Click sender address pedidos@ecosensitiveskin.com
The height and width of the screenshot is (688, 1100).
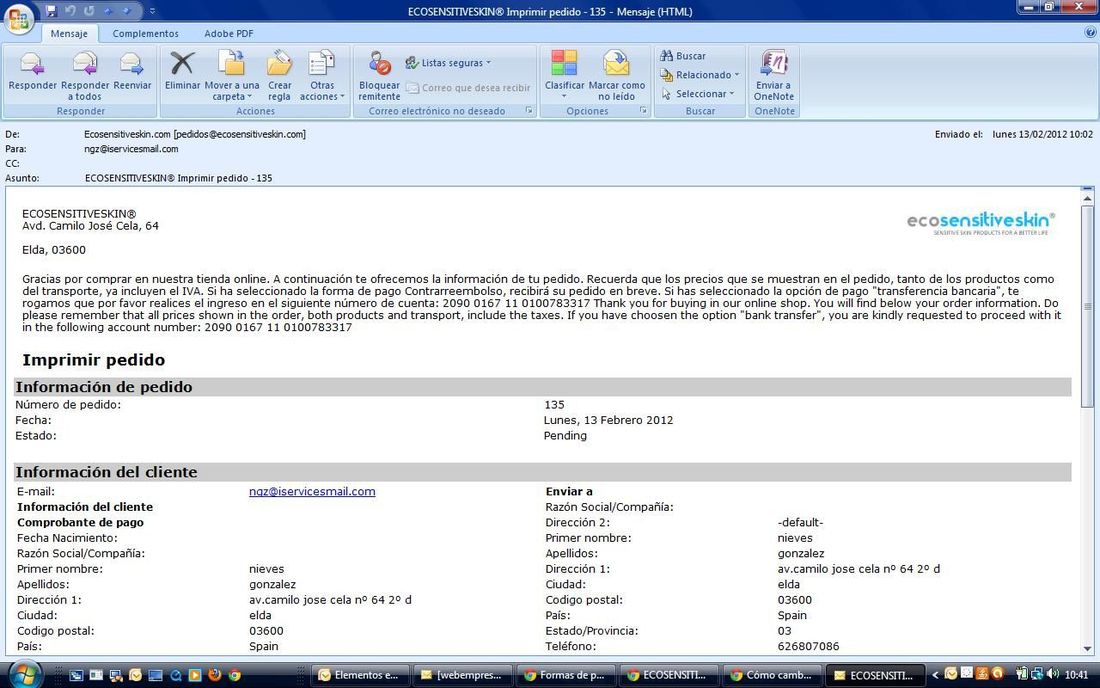coord(239,134)
